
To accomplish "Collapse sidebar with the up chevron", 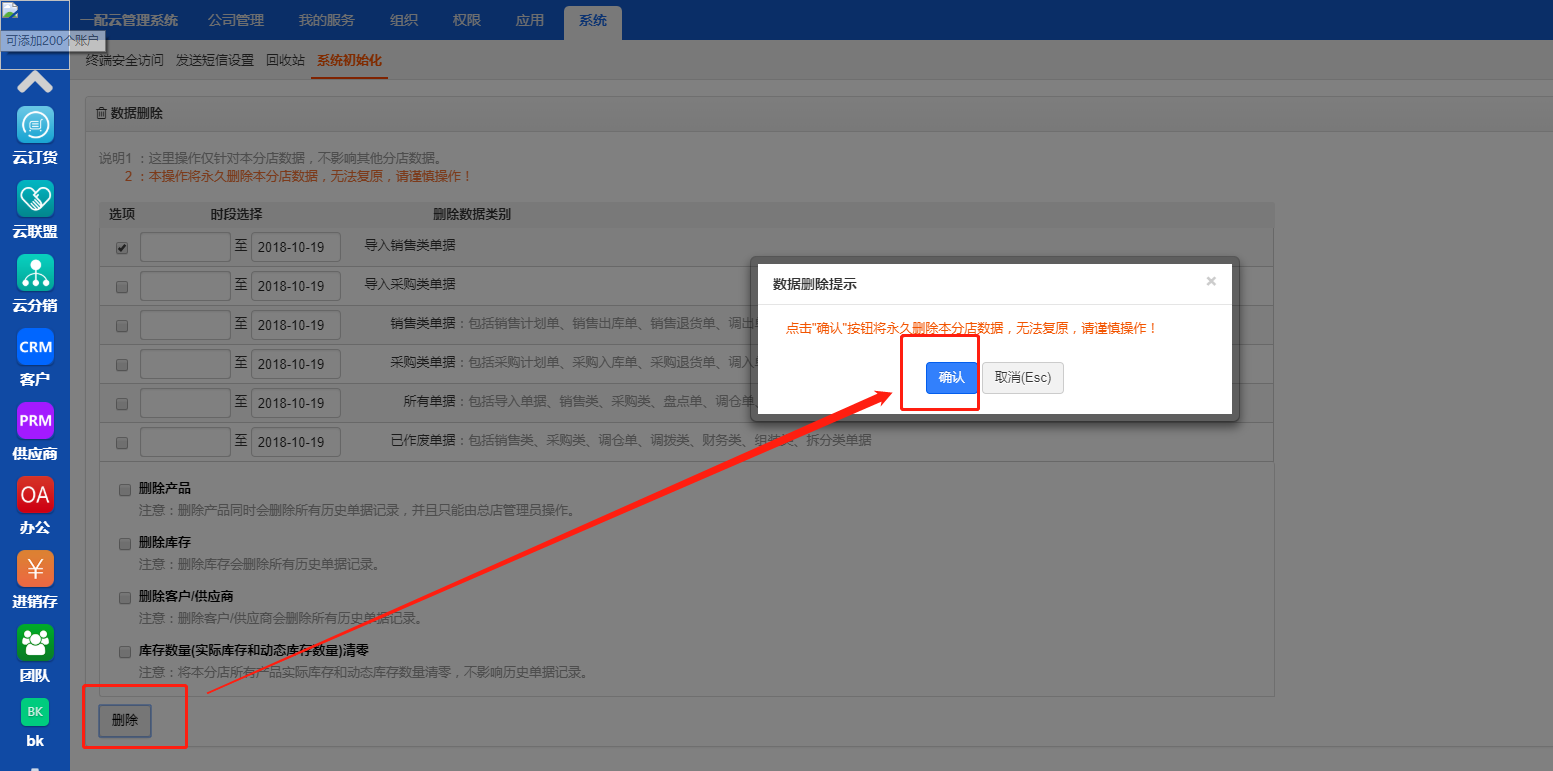I will coord(35,82).
